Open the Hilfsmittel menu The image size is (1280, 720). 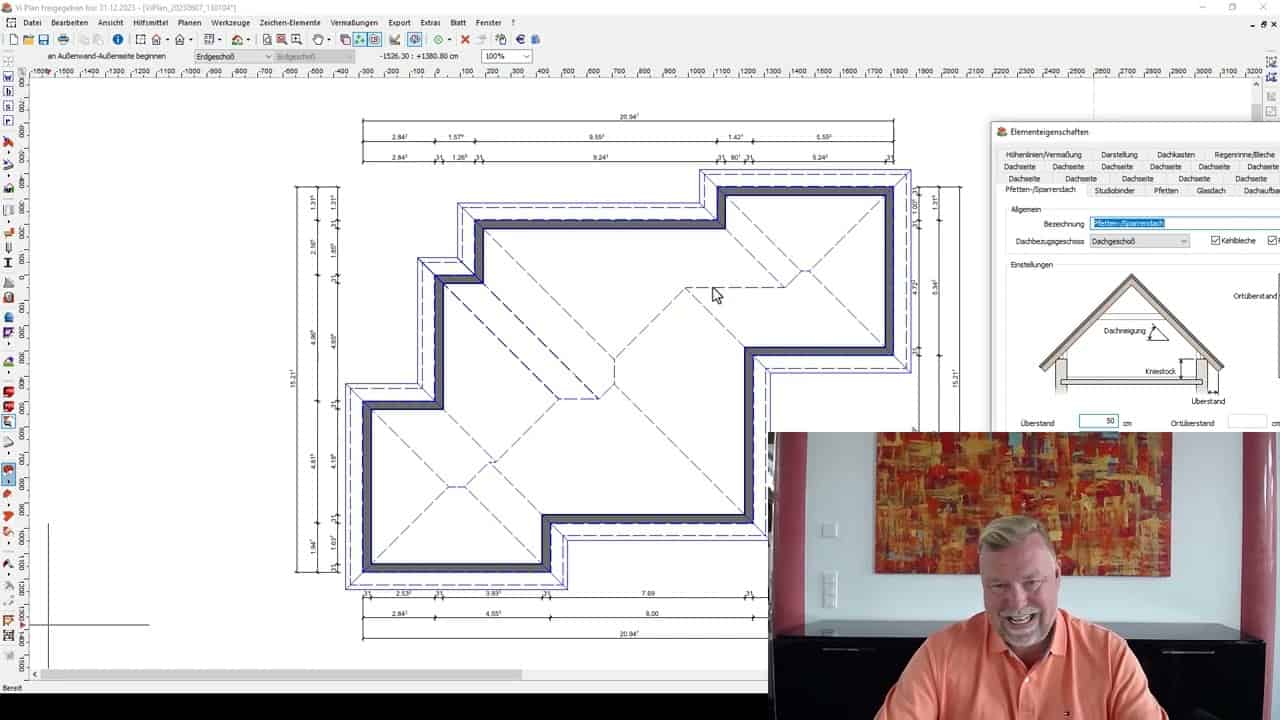(x=151, y=22)
